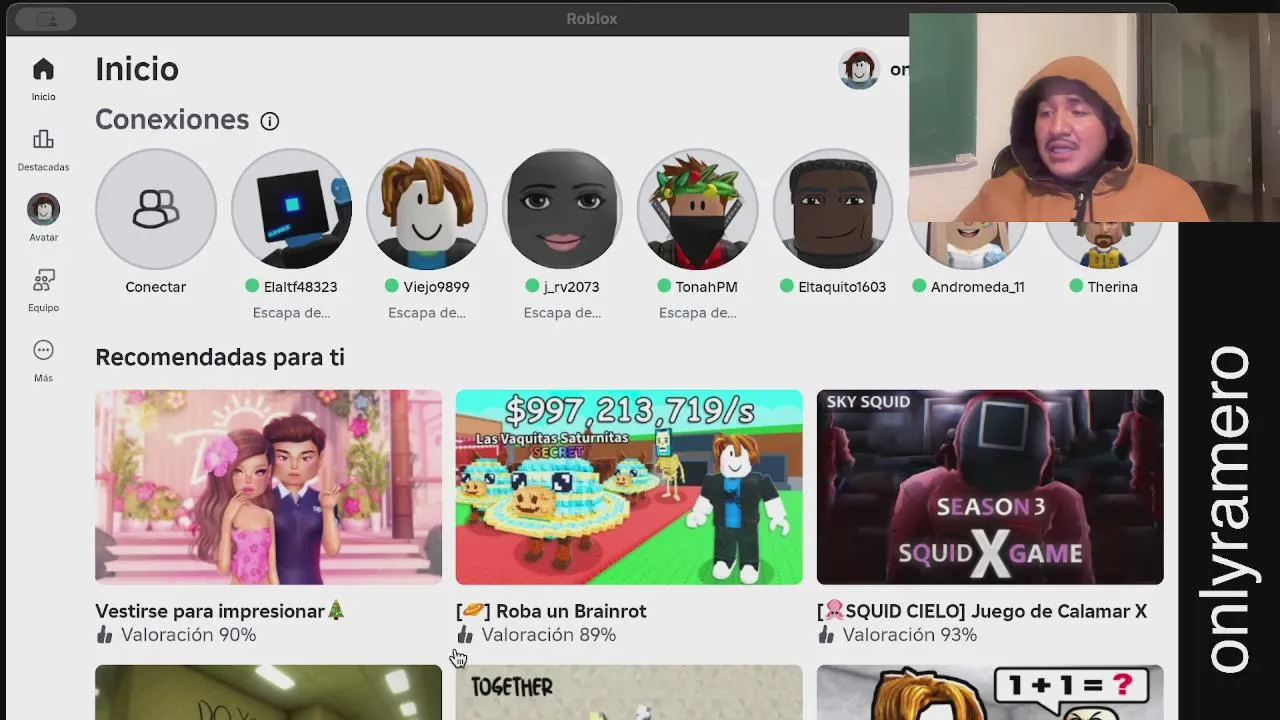
Task: Open Therina connection name
Action: pyautogui.click(x=1112, y=287)
